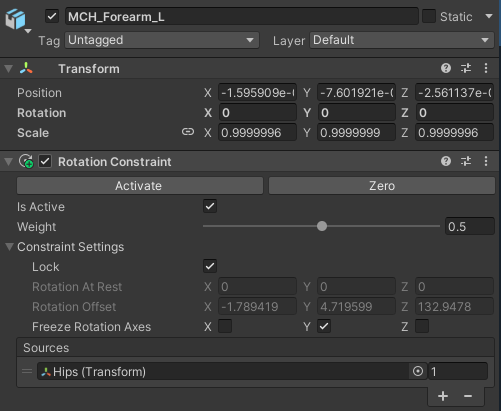Open Rotation Constraint presets selector
501x411 pixels.
point(466,161)
